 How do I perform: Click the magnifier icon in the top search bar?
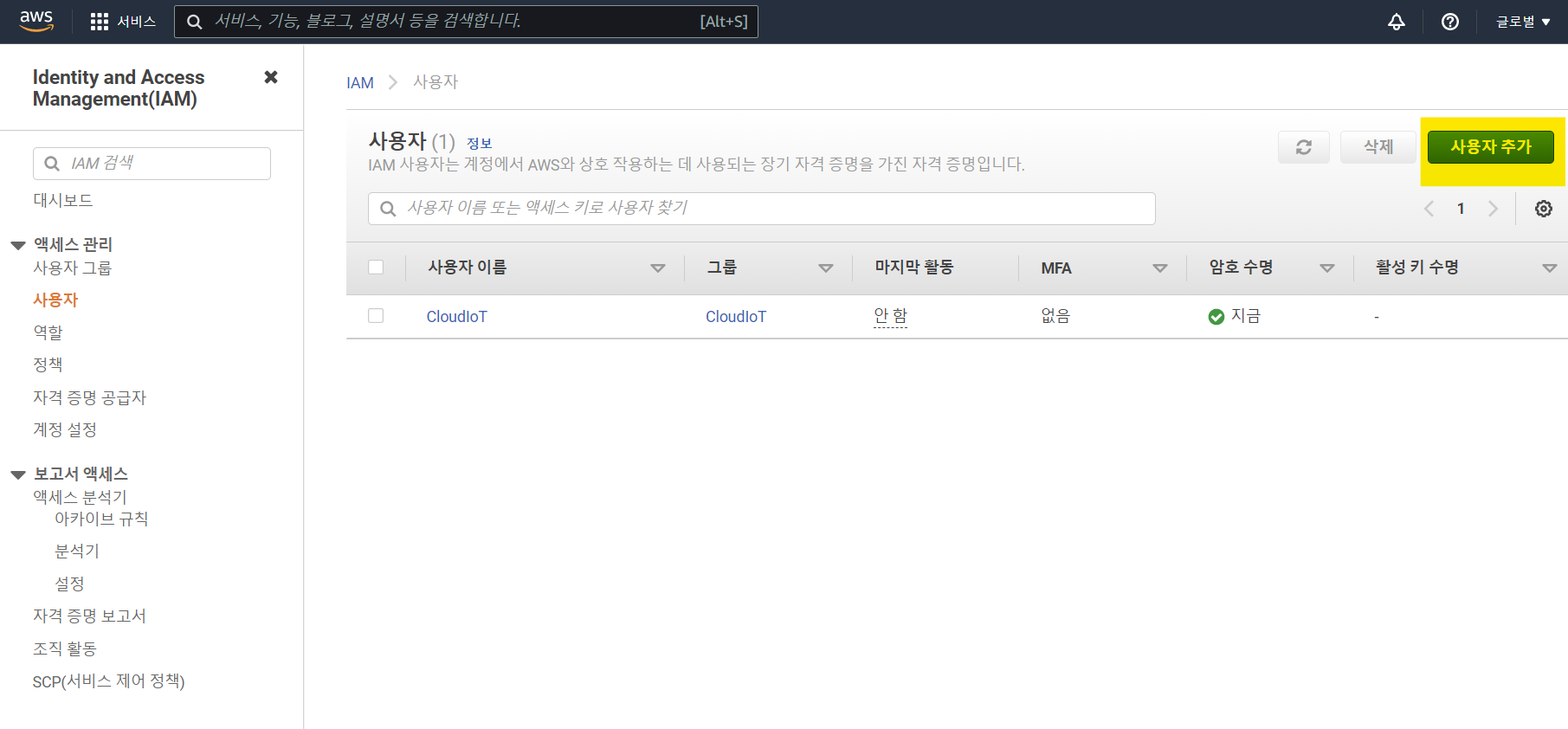(195, 22)
